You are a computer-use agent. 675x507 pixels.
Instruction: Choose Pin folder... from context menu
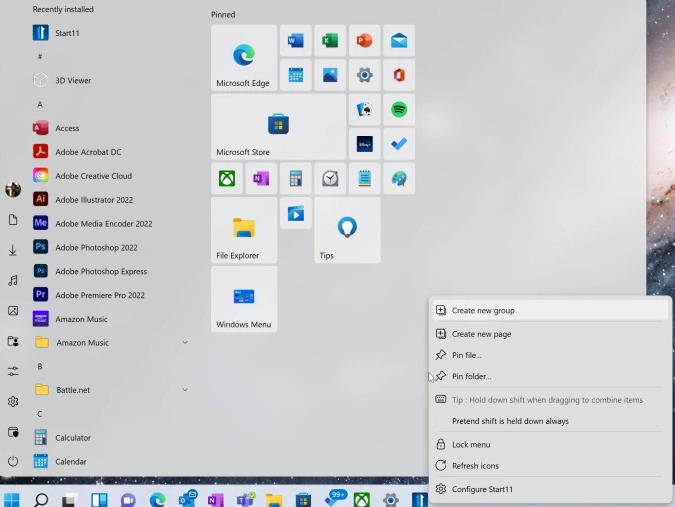550,376
